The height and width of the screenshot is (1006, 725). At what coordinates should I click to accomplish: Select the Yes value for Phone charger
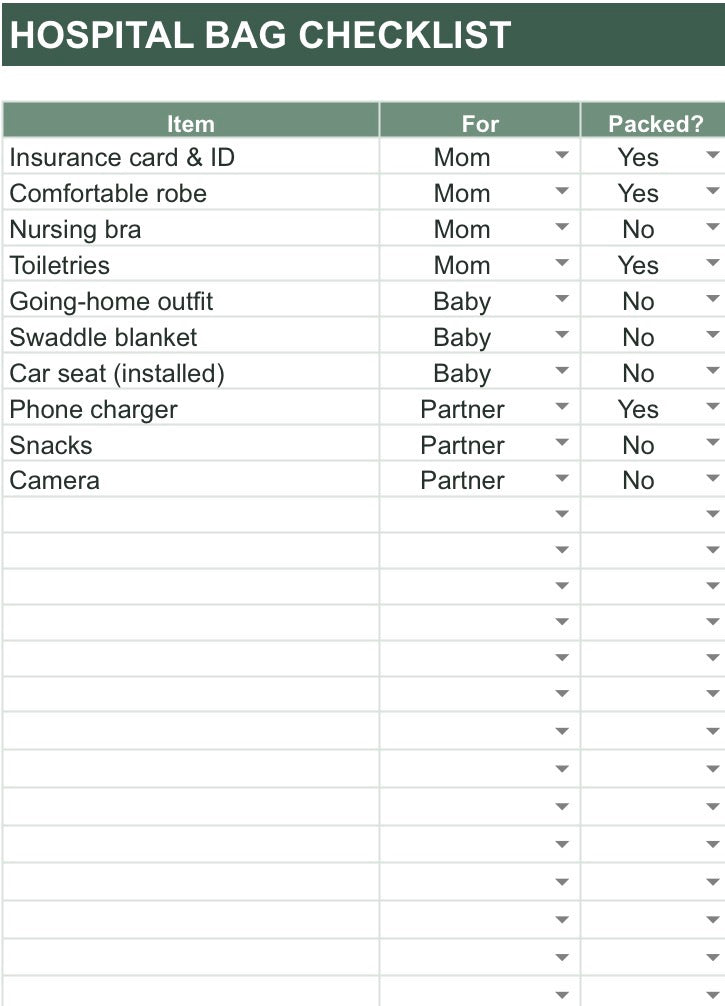[x=638, y=409]
